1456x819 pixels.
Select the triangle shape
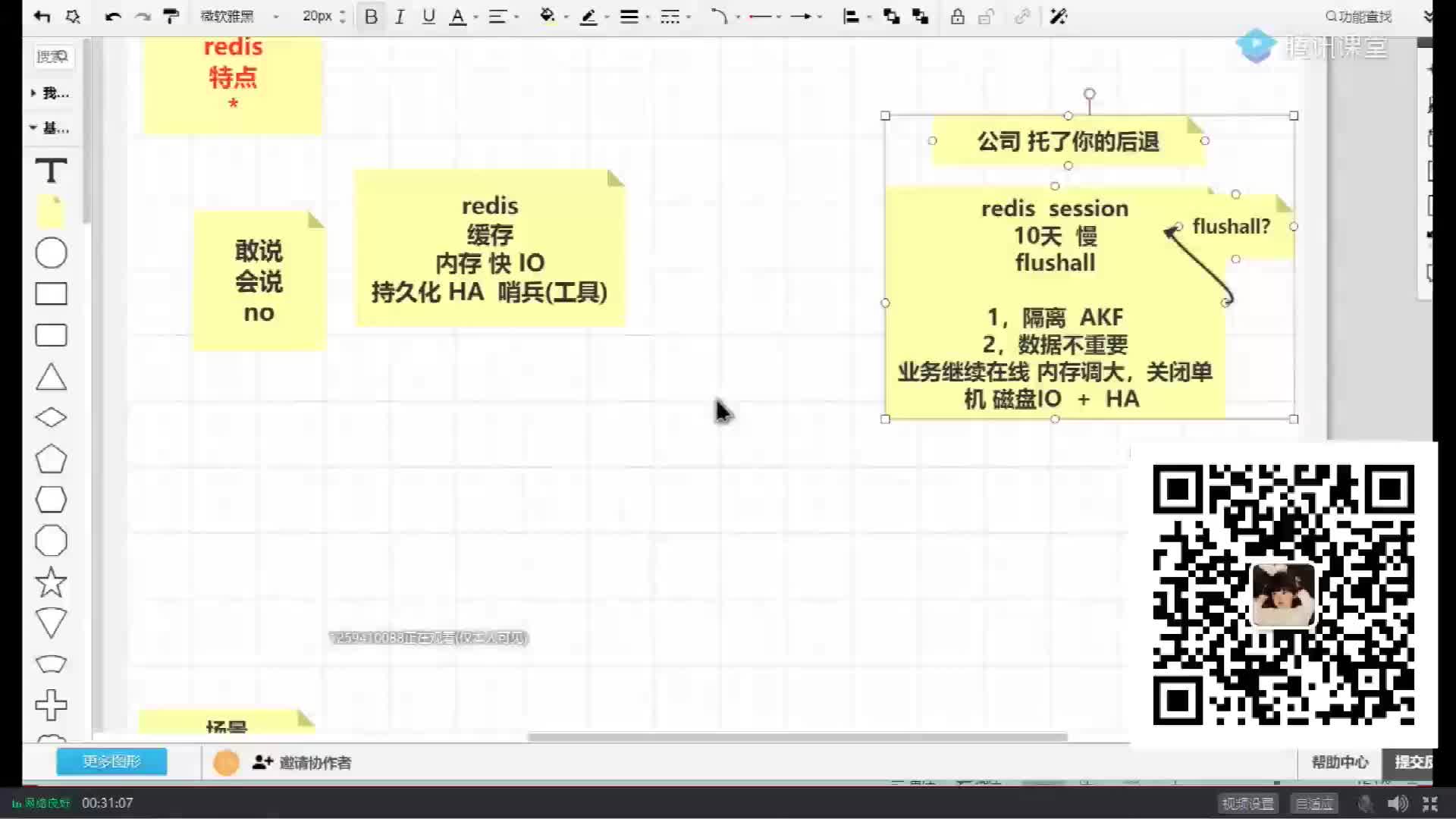(x=51, y=377)
